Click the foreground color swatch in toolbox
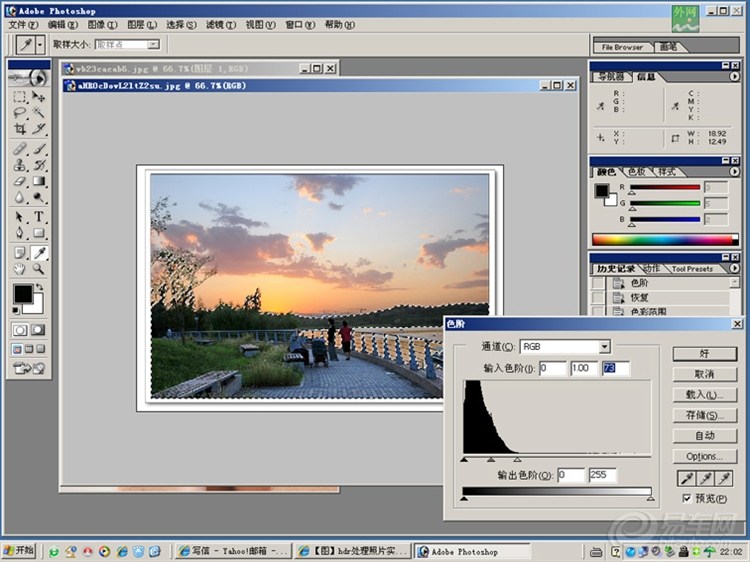This screenshot has height=562, width=750. coord(22,294)
